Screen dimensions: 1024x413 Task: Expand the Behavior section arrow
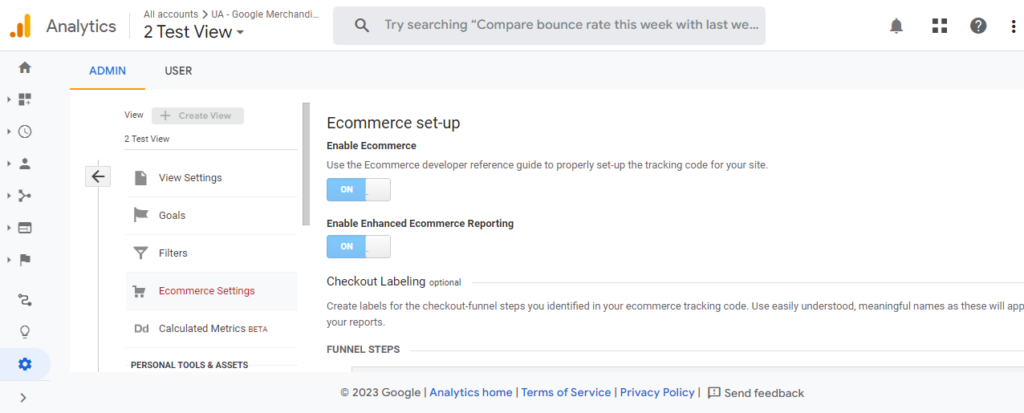click(x=9, y=227)
